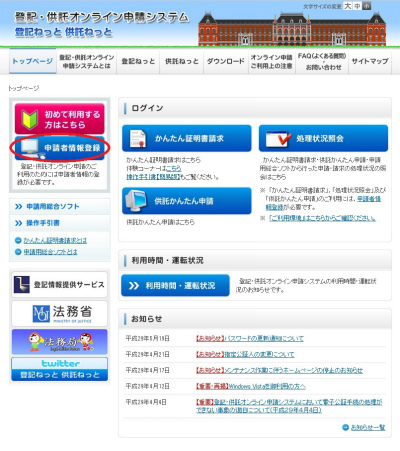The width and height of the screenshot is (400, 451).
Task: Click the 登記・供託オンライン申請システム site title
Action: pos(102,17)
